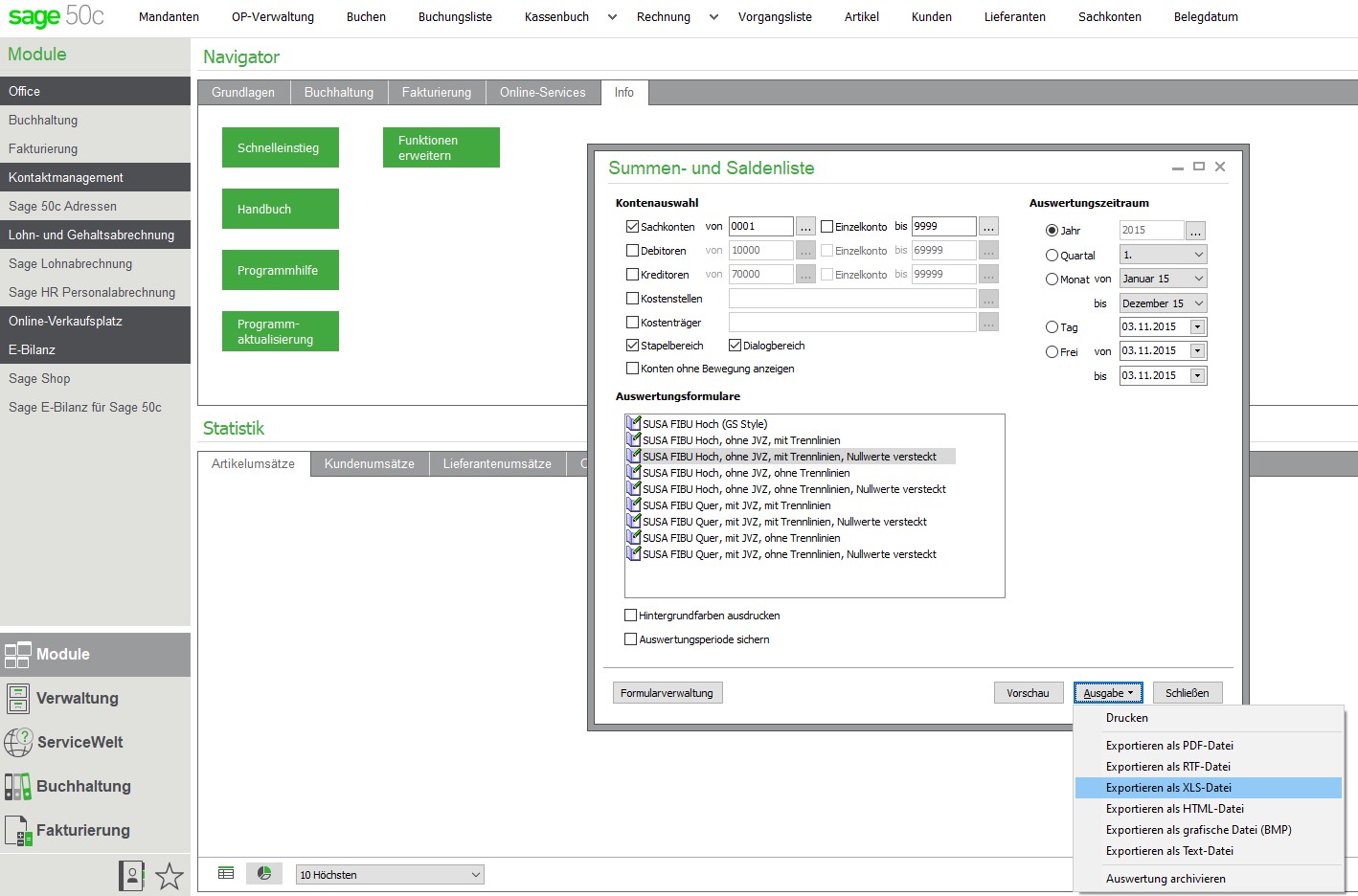This screenshot has height=896, width=1358.
Task: Switch statistics to pie chart icon
Action: (264, 873)
